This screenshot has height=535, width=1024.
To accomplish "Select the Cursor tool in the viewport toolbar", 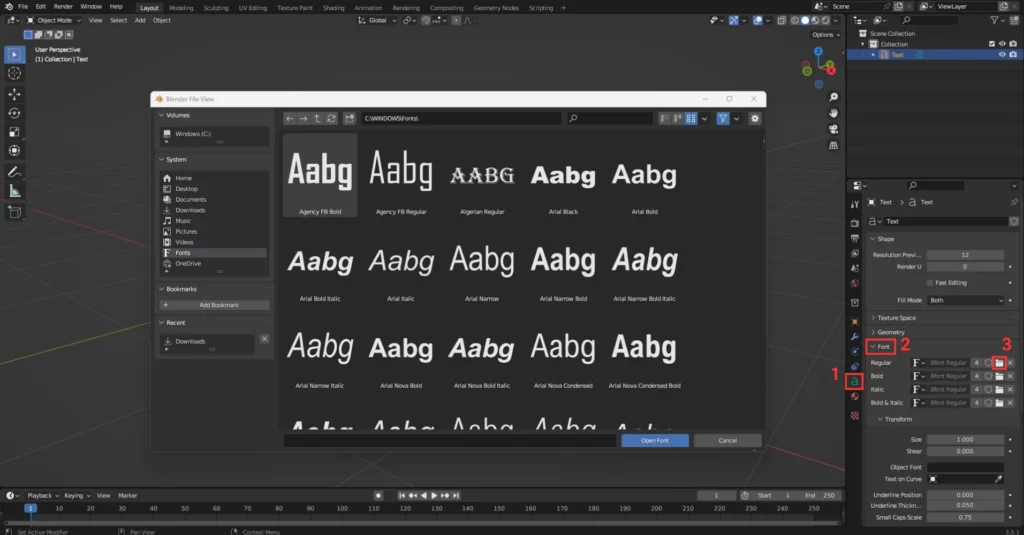I will coord(14,73).
